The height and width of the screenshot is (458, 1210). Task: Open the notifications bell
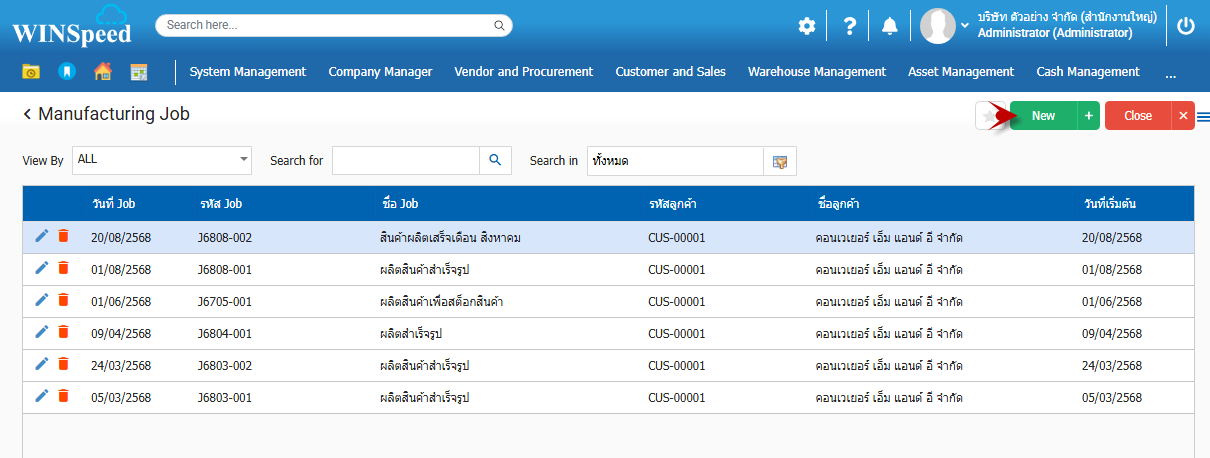pos(889,27)
